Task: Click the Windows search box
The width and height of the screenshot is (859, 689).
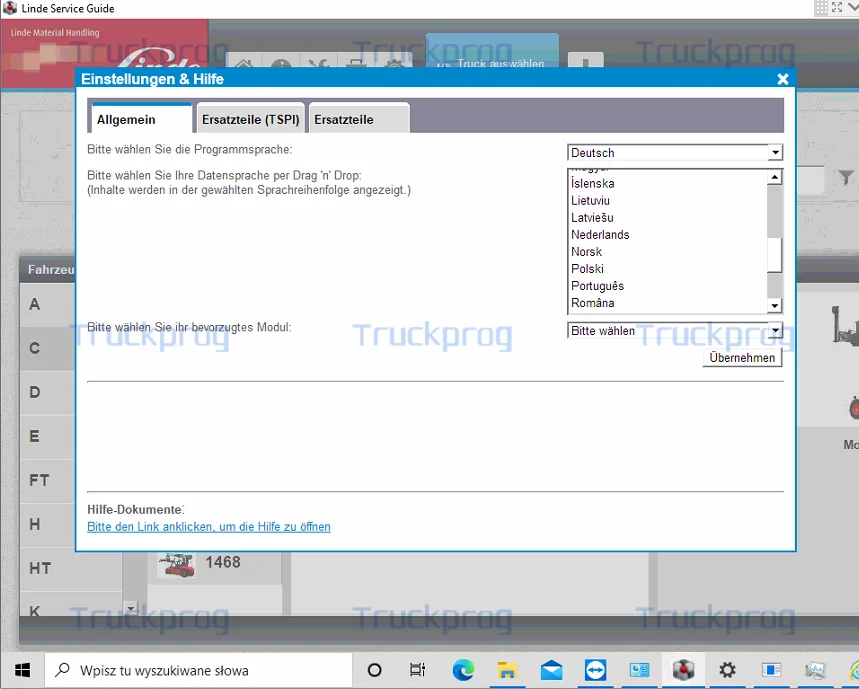Action: tap(198, 670)
